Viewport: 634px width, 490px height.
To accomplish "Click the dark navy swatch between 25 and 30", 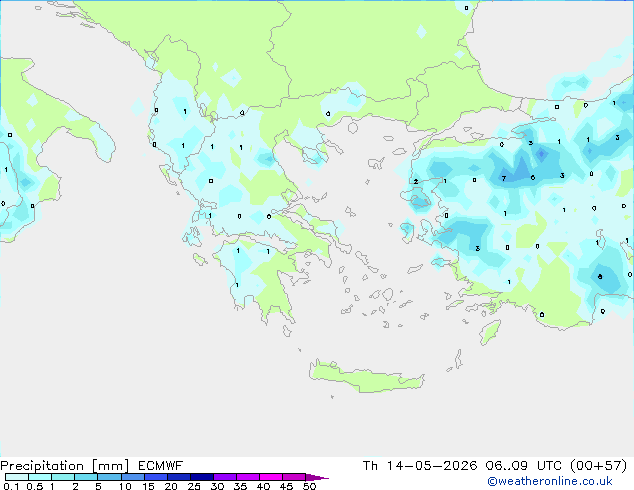I will [x=201, y=477].
